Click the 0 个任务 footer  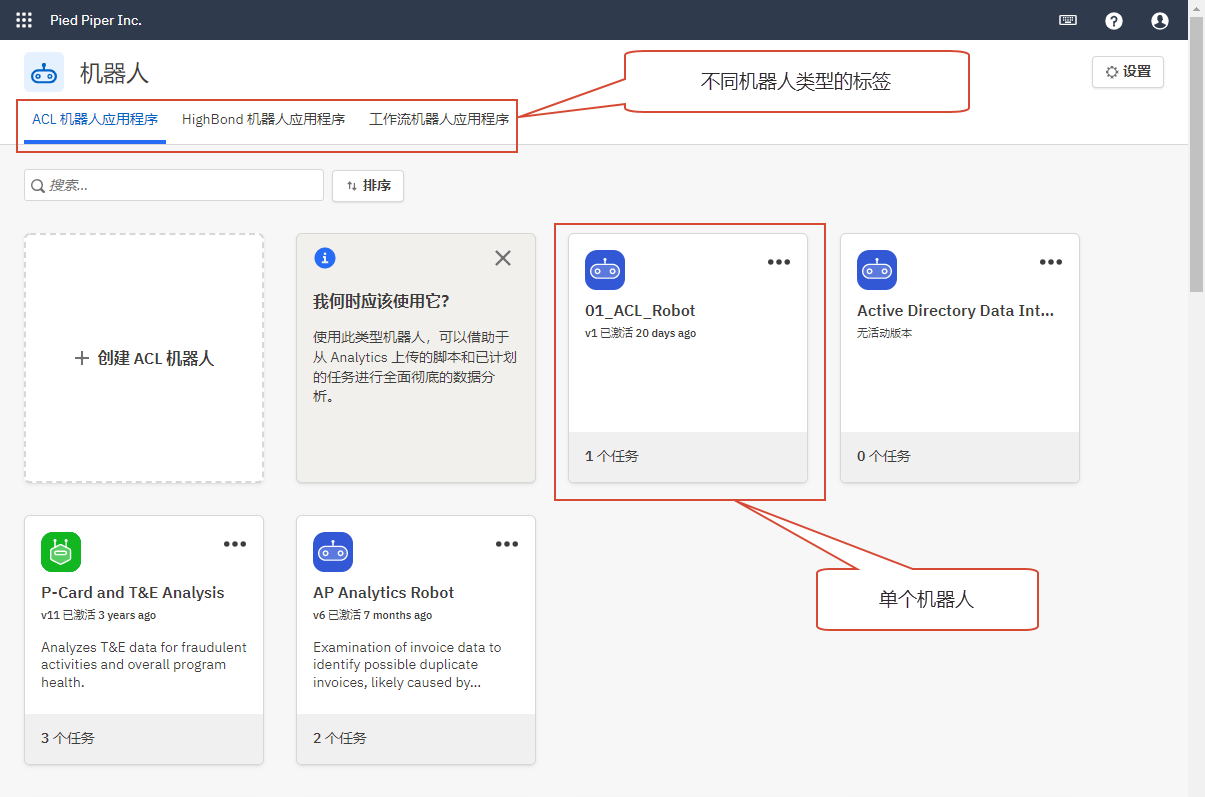pyautogui.click(x=960, y=456)
